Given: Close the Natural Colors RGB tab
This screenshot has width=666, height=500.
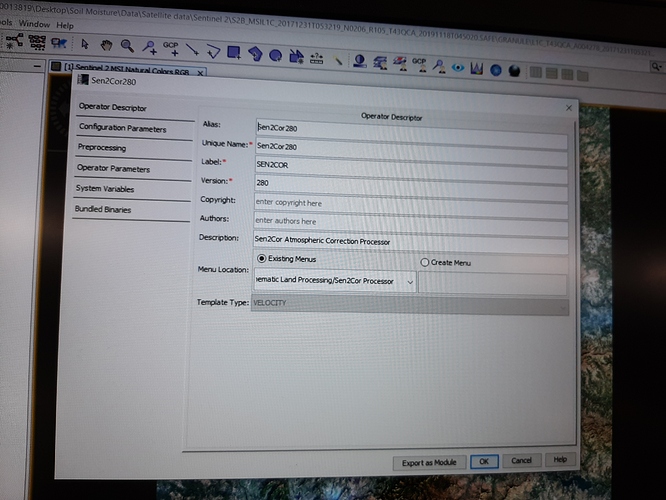Looking at the screenshot, I should pos(200,73).
